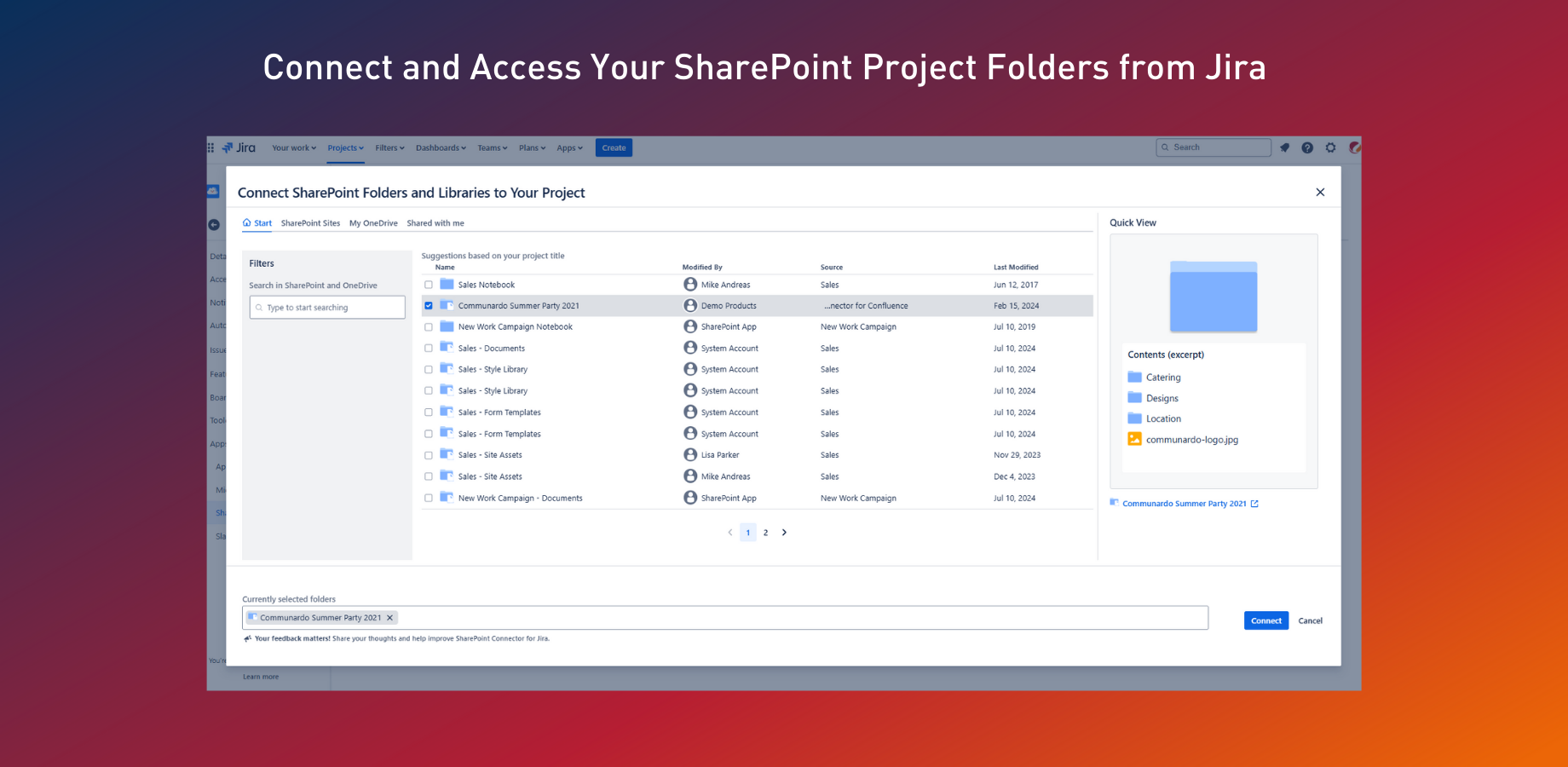Click the search field in the Filters panel
1568x767 pixels.
tap(326, 307)
